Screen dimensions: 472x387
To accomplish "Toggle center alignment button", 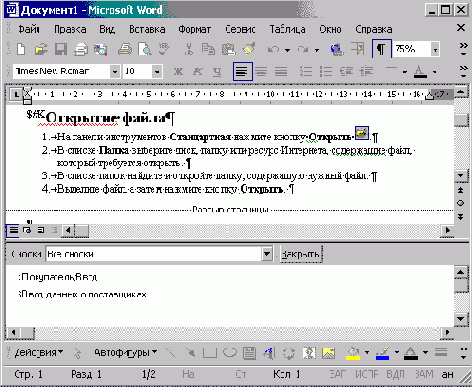I will [x=261, y=71].
